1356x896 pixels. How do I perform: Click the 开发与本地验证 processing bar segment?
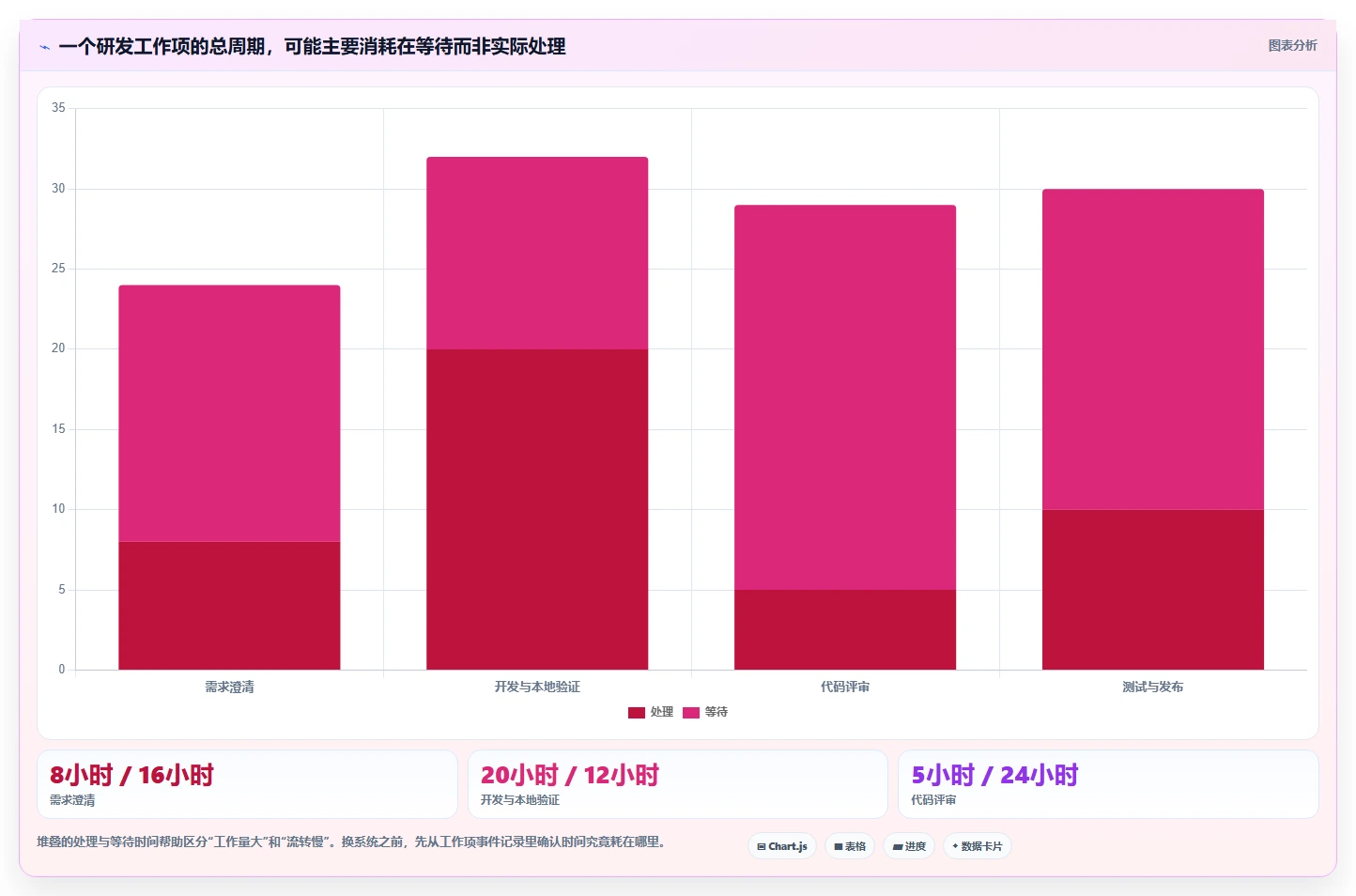click(x=537, y=509)
